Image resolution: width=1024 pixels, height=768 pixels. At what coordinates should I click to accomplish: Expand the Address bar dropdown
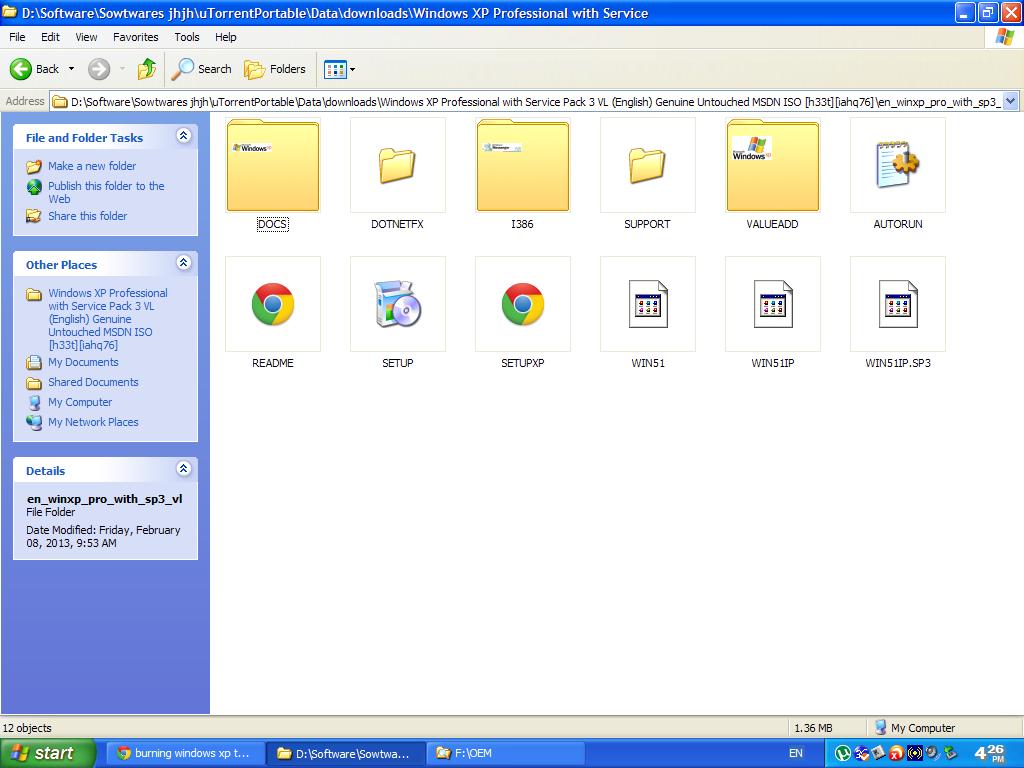[x=1010, y=101]
